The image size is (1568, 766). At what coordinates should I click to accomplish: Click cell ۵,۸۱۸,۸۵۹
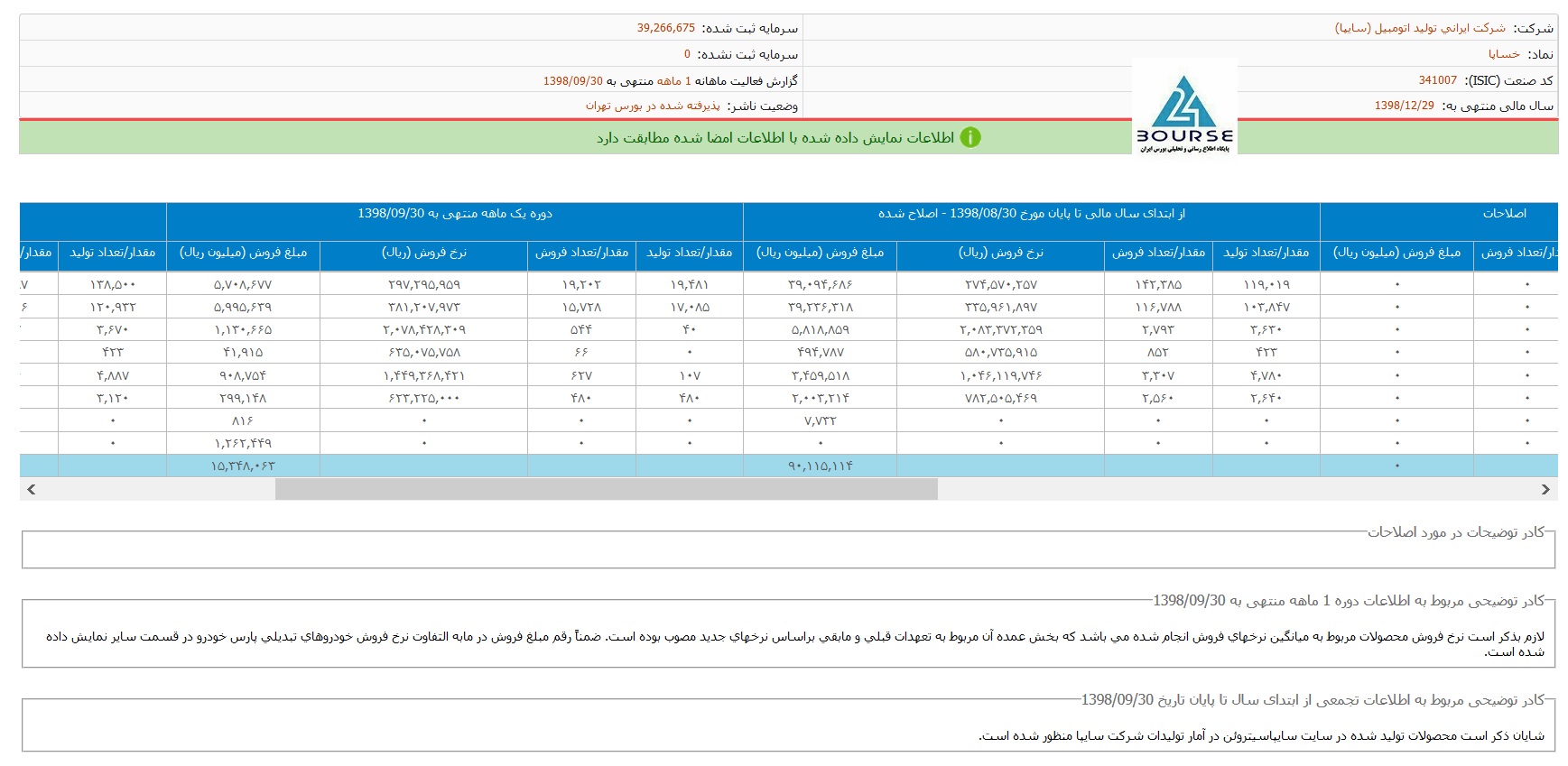(821, 329)
